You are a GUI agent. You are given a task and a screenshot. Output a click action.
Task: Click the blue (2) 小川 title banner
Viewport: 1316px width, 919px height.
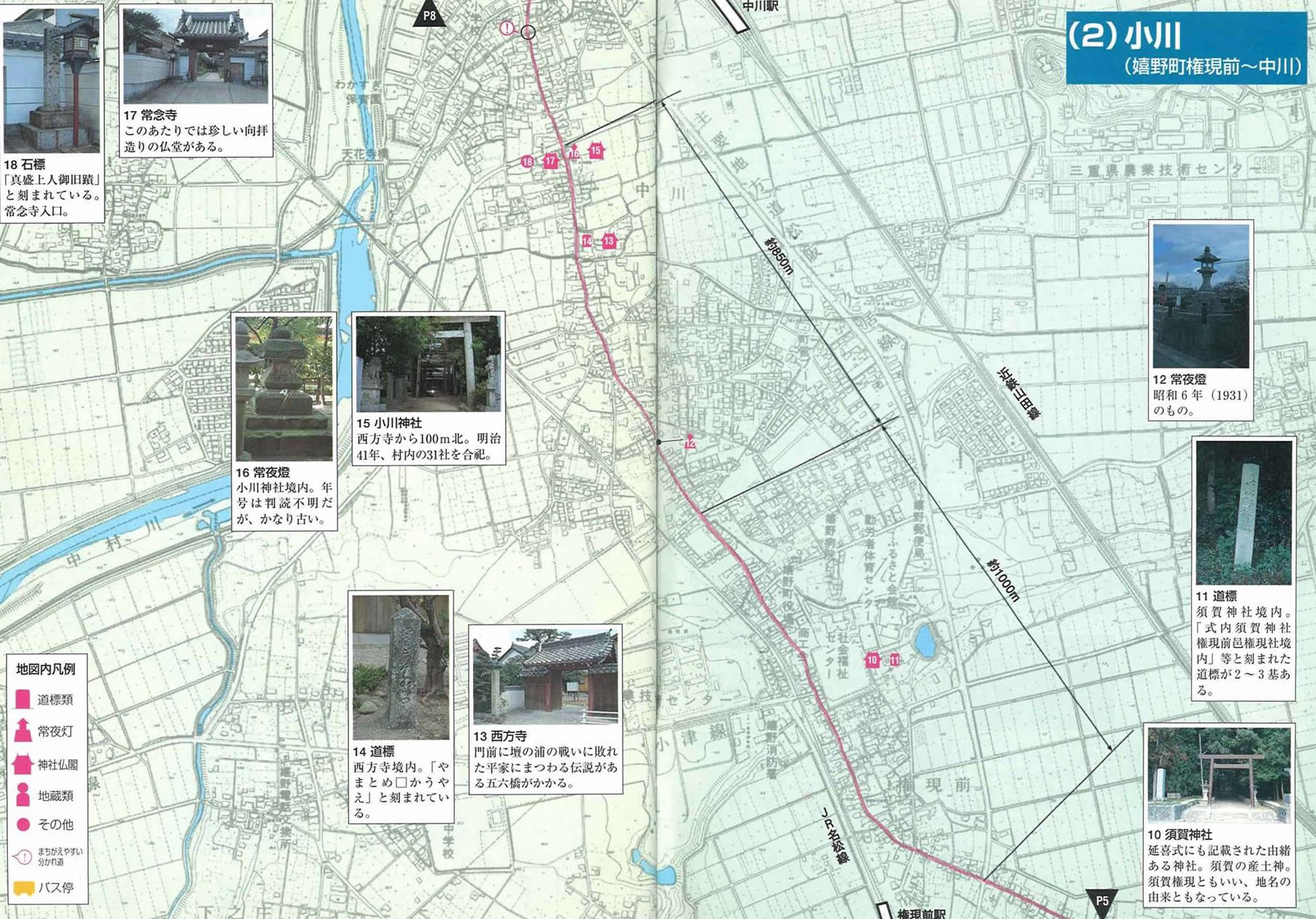(x=1185, y=47)
